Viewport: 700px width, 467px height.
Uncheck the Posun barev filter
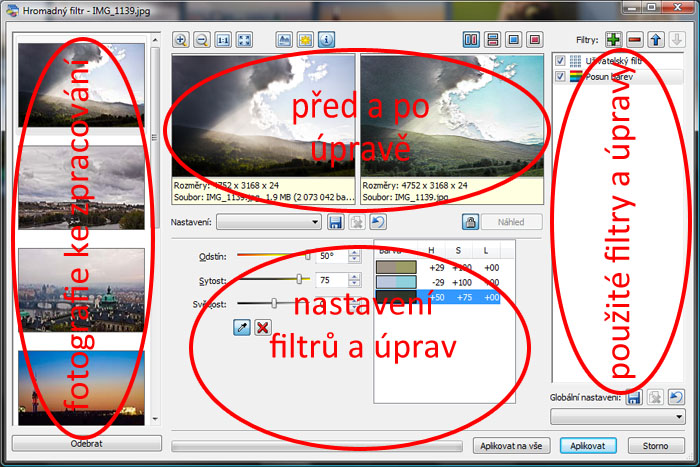point(561,78)
